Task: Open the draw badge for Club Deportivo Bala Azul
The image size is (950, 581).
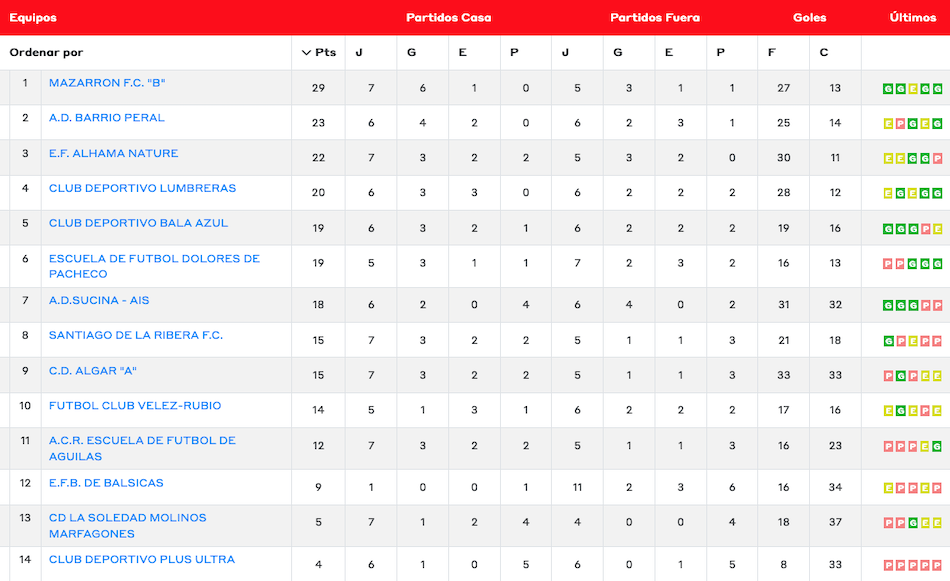Action: click(937, 229)
